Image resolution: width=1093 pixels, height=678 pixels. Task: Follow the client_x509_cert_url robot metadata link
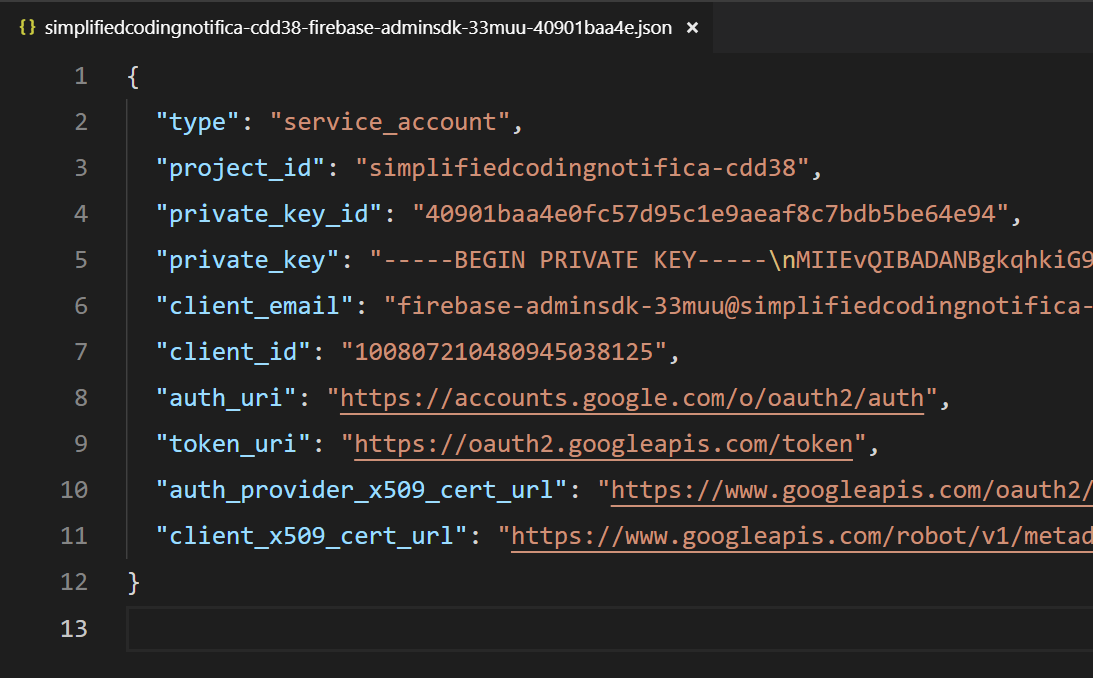pyautogui.click(x=800, y=536)
